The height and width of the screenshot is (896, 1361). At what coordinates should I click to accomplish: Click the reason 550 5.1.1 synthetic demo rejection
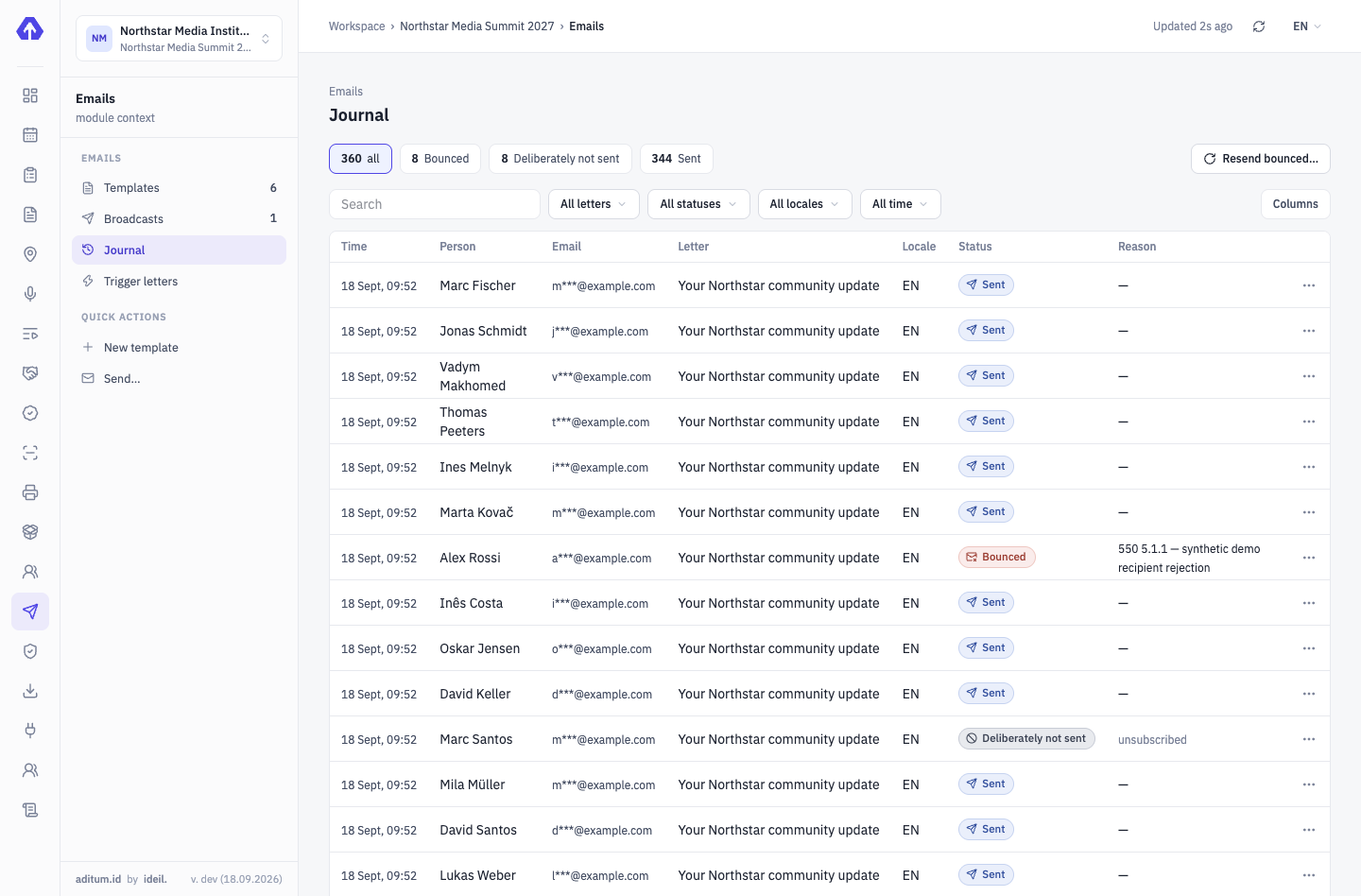[x=1189, y=559]
